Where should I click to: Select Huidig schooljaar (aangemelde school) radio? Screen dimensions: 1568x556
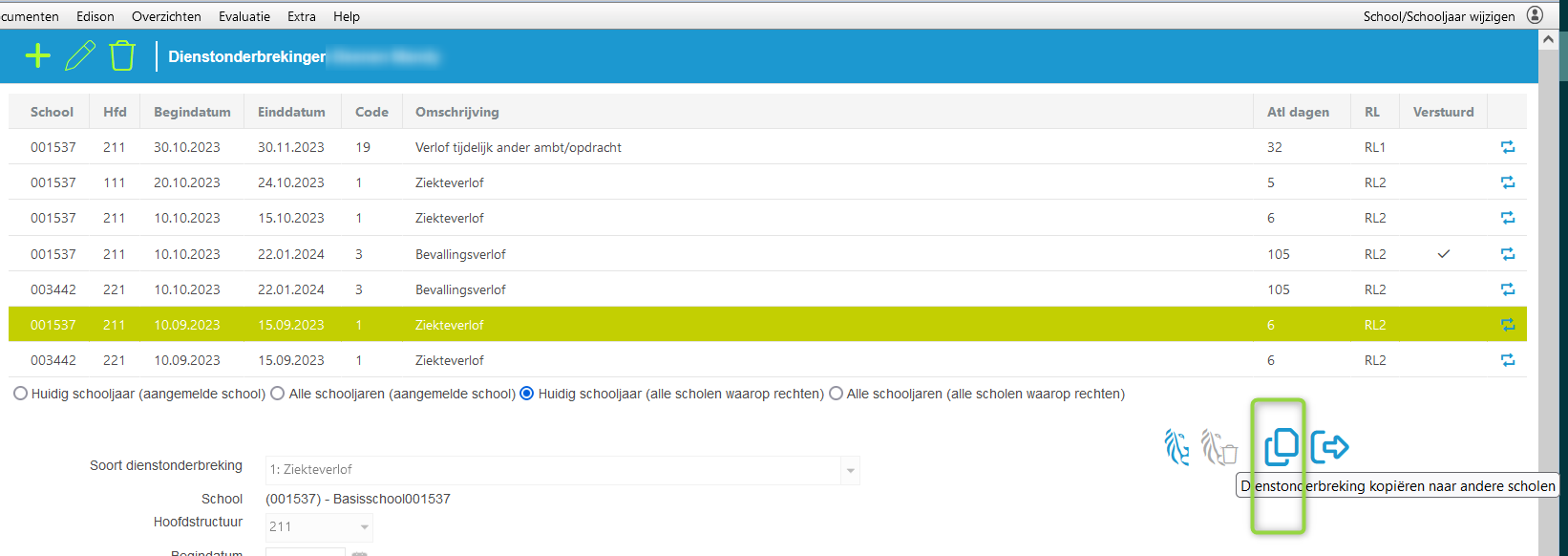[x=20, y=394]
